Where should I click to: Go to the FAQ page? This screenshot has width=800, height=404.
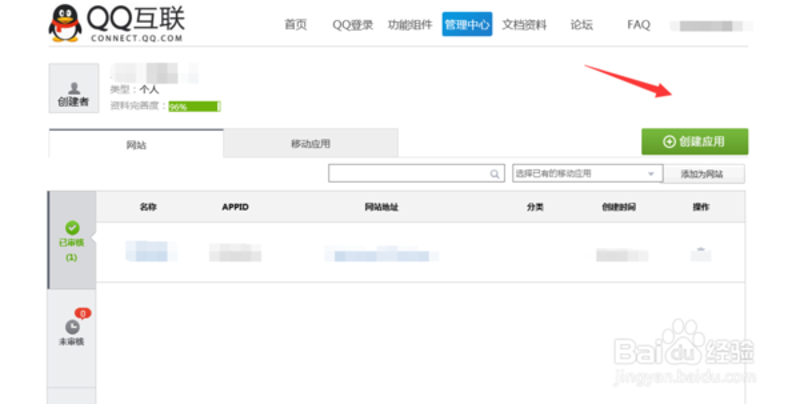tap(638, 24)
